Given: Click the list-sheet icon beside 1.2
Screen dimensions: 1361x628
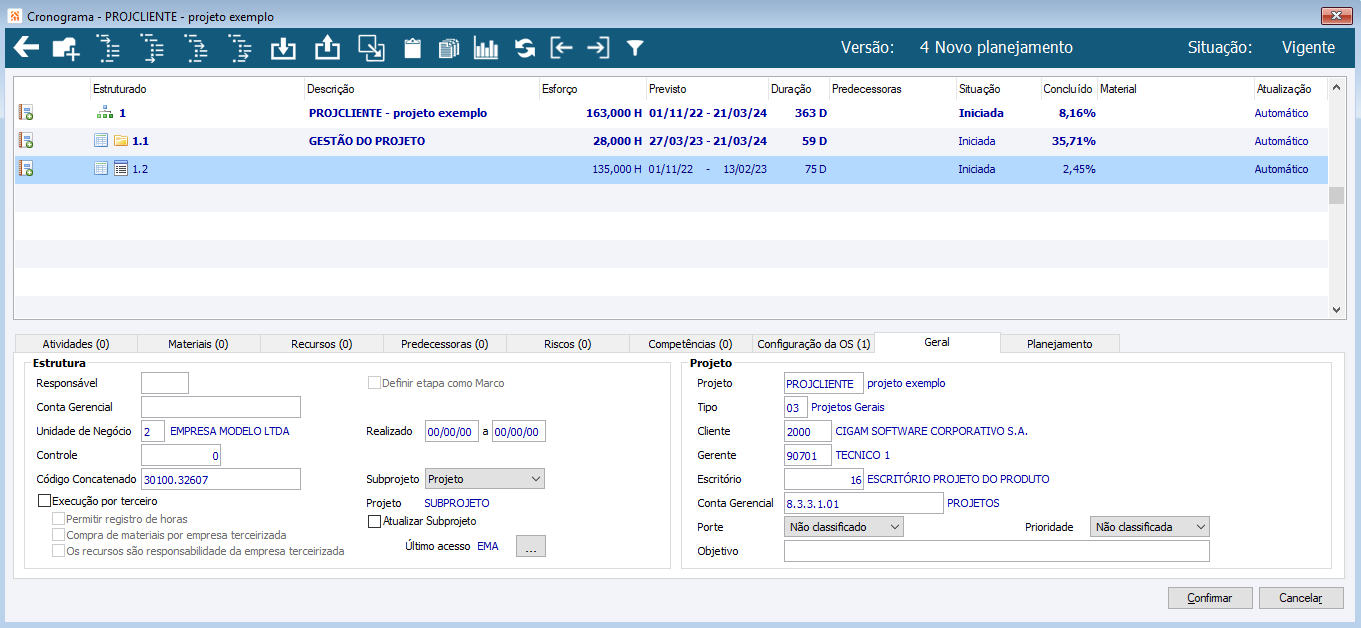Looking at the screenshot, I should click(121, 169).
